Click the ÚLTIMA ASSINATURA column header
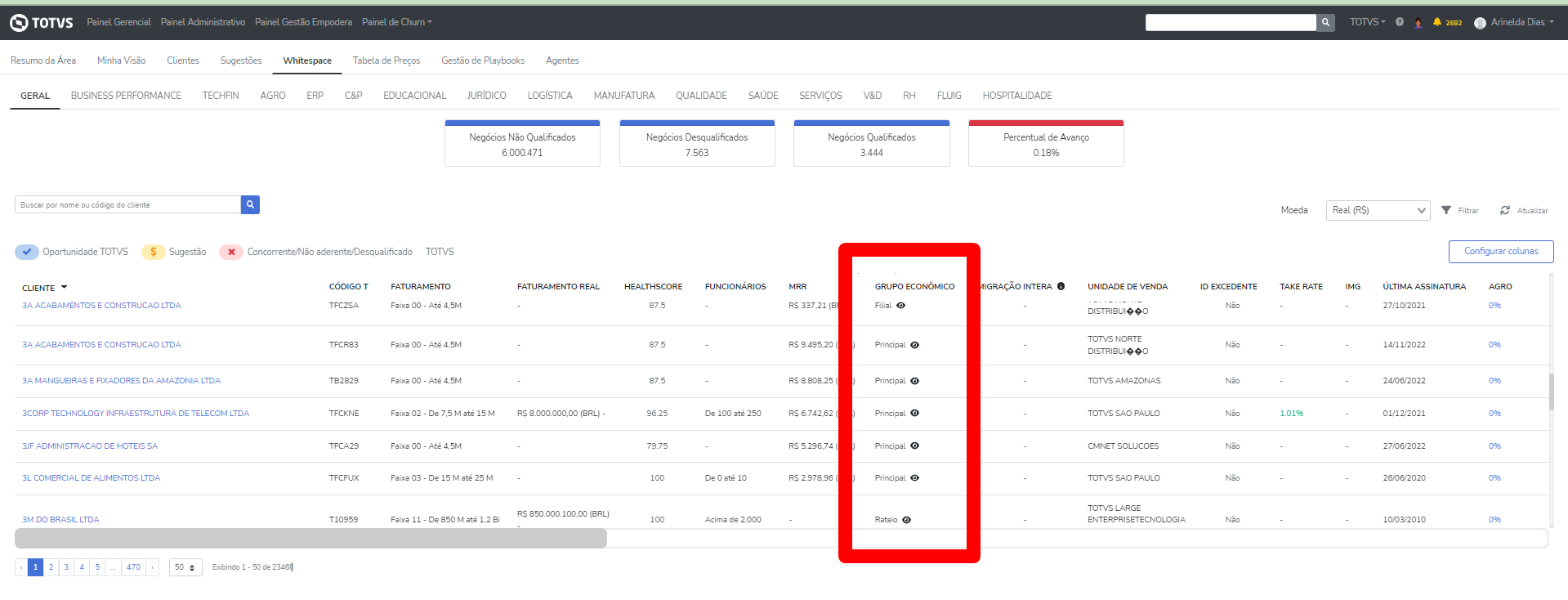 (1424, 287)
